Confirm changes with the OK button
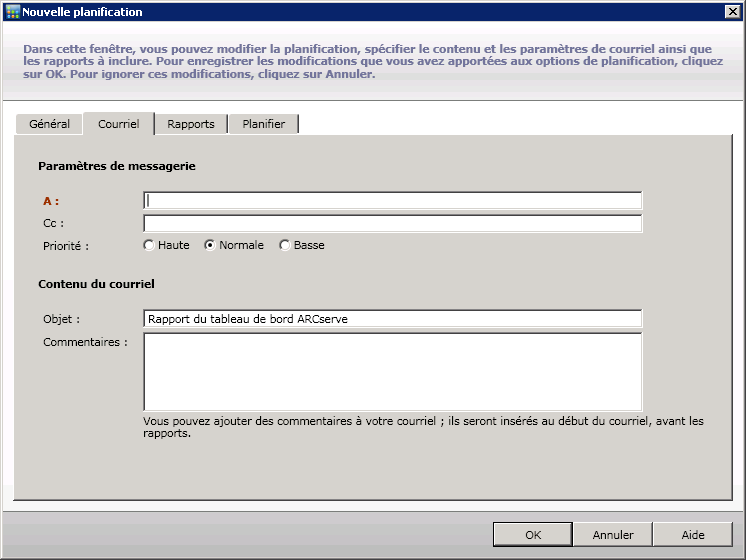 [533, 535]
